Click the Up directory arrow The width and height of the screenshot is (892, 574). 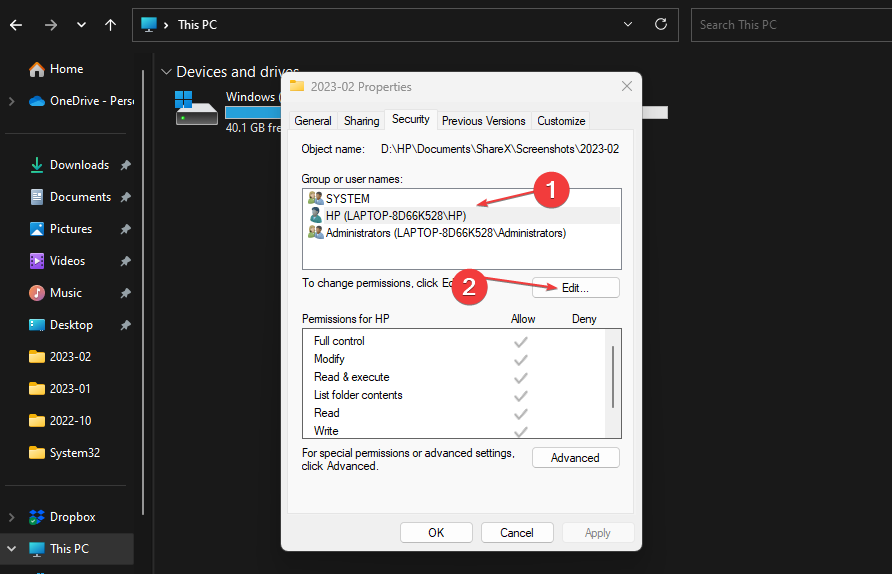pos(110,25)
